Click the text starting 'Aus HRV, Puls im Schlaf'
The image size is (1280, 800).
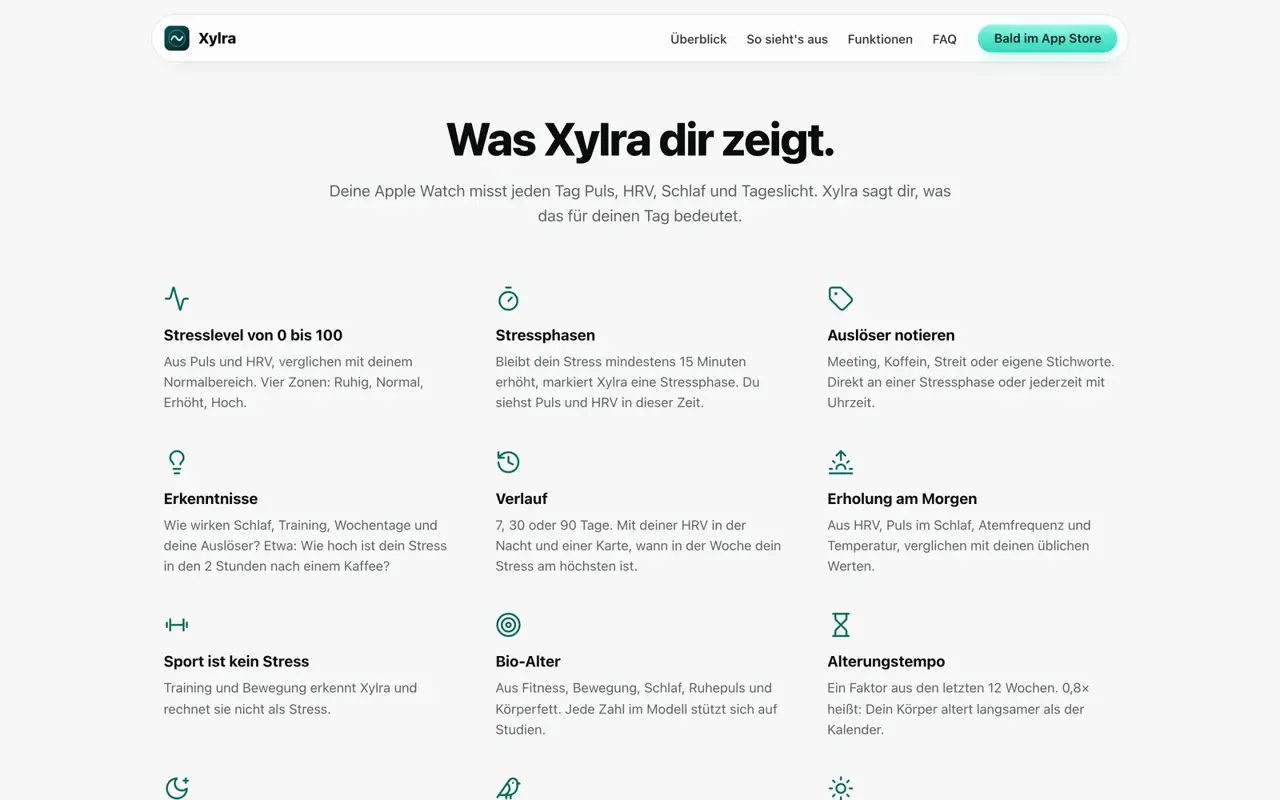(x=959, y=546)
